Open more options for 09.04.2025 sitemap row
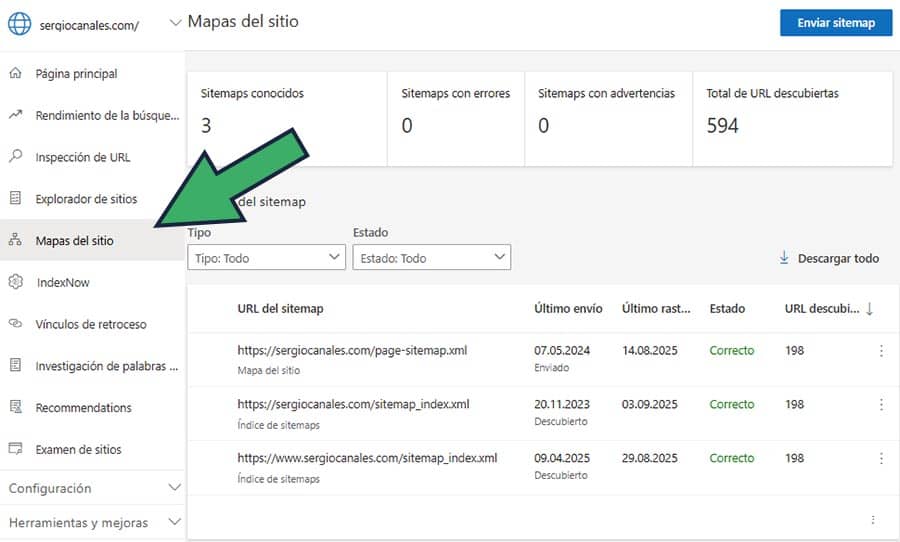This screenshot has width=900, height=542. tap(881, 458)
